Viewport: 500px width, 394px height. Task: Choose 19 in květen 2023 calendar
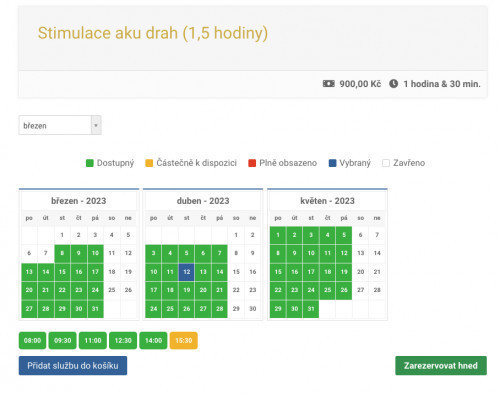point(344,272)
